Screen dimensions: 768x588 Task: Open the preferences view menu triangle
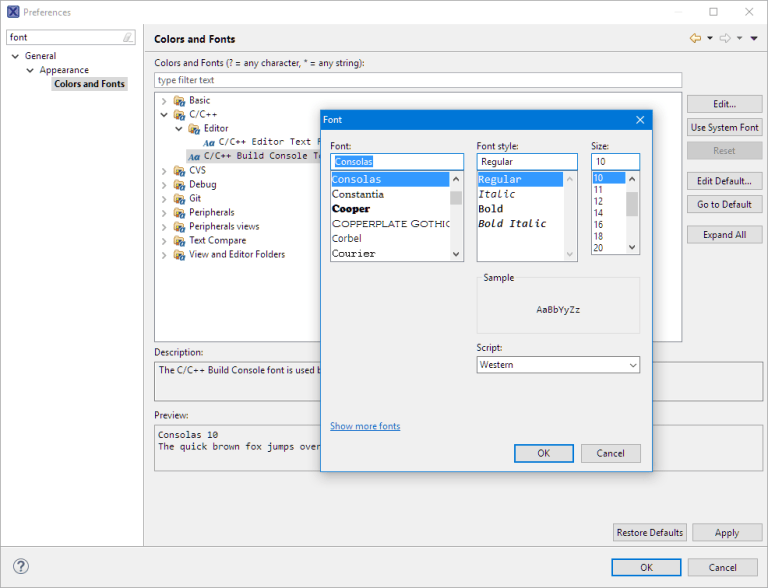(754, 38)
